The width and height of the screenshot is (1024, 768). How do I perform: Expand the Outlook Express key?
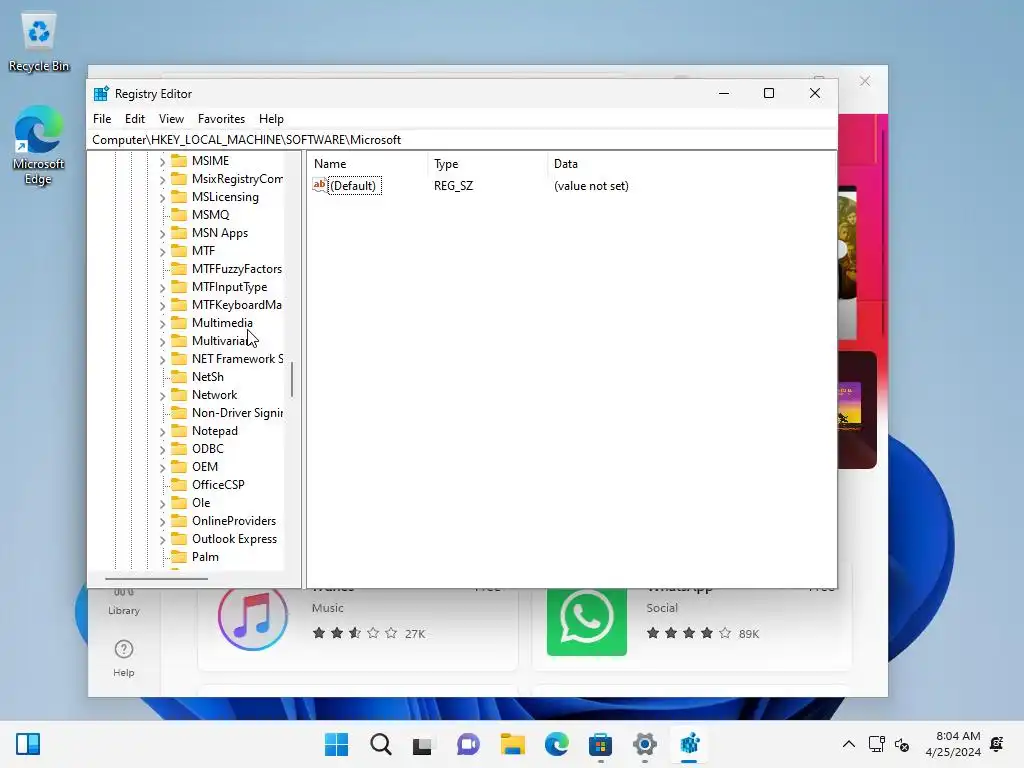pyautogui.click(x=163, y=539)
